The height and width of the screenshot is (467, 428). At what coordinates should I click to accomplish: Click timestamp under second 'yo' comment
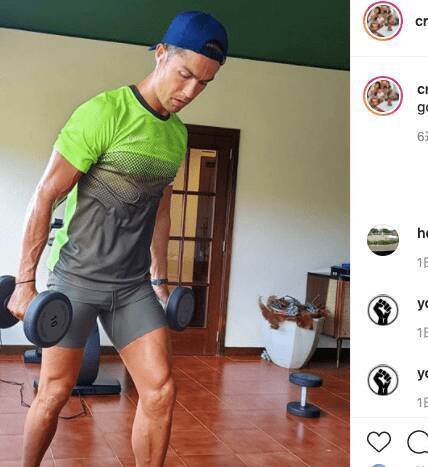coord(423,402)
